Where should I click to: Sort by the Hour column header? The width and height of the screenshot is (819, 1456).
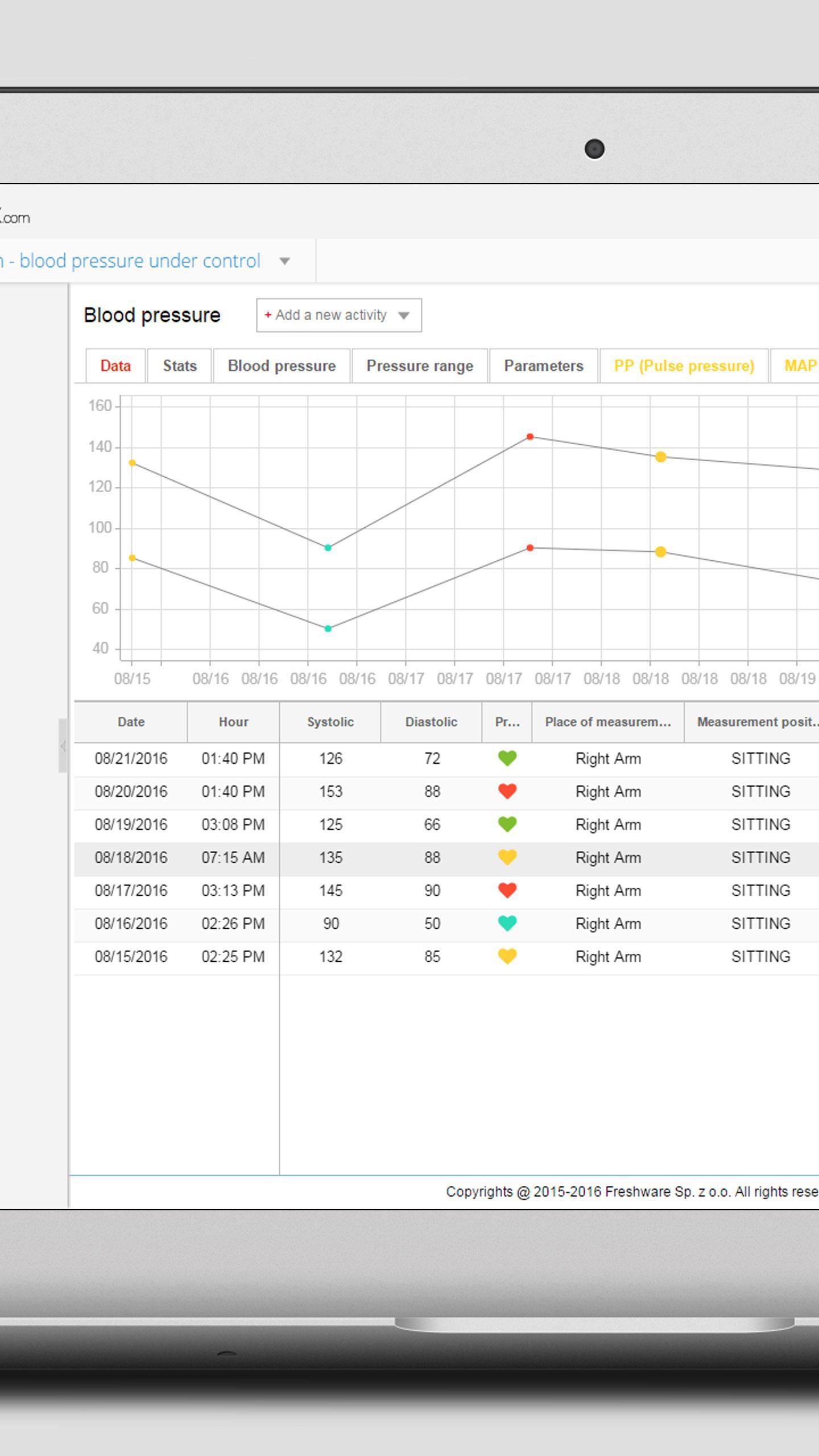[x=233, y=722]
